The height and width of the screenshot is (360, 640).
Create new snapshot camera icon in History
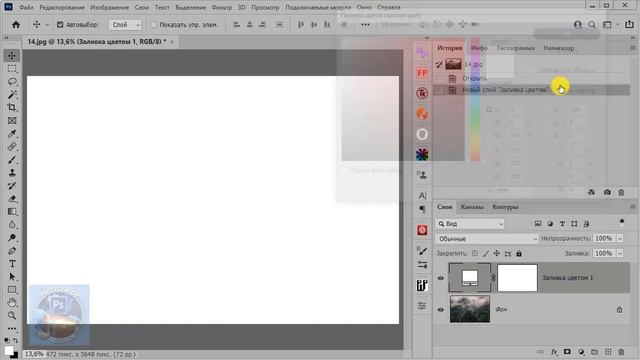pos(607,192)
